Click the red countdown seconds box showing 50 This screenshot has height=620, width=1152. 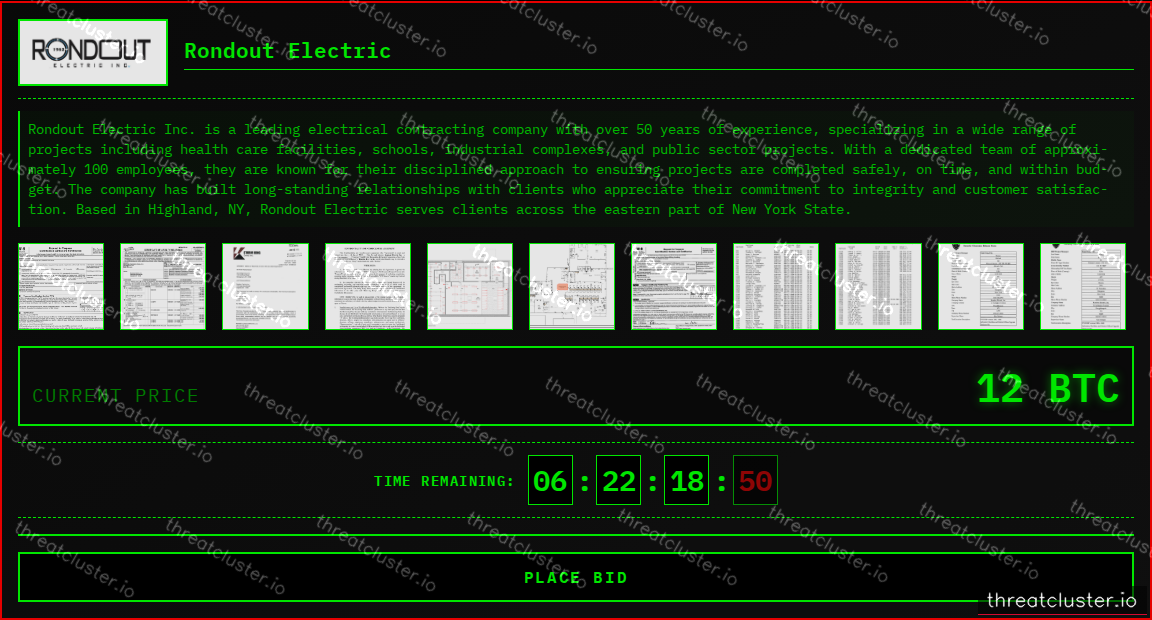point(755,480)
